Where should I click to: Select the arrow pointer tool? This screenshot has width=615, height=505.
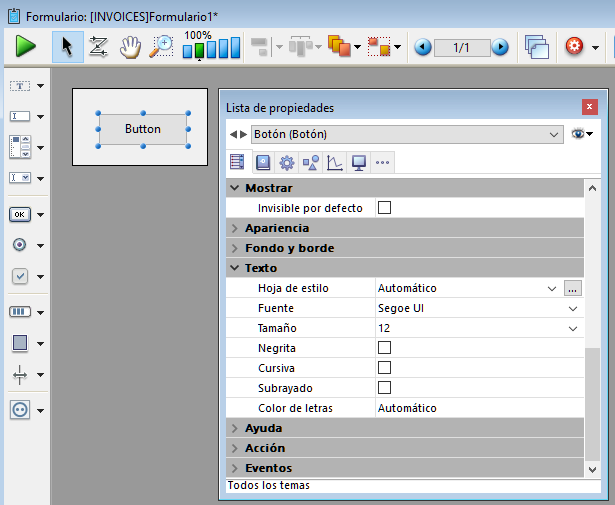click(67, 46)
